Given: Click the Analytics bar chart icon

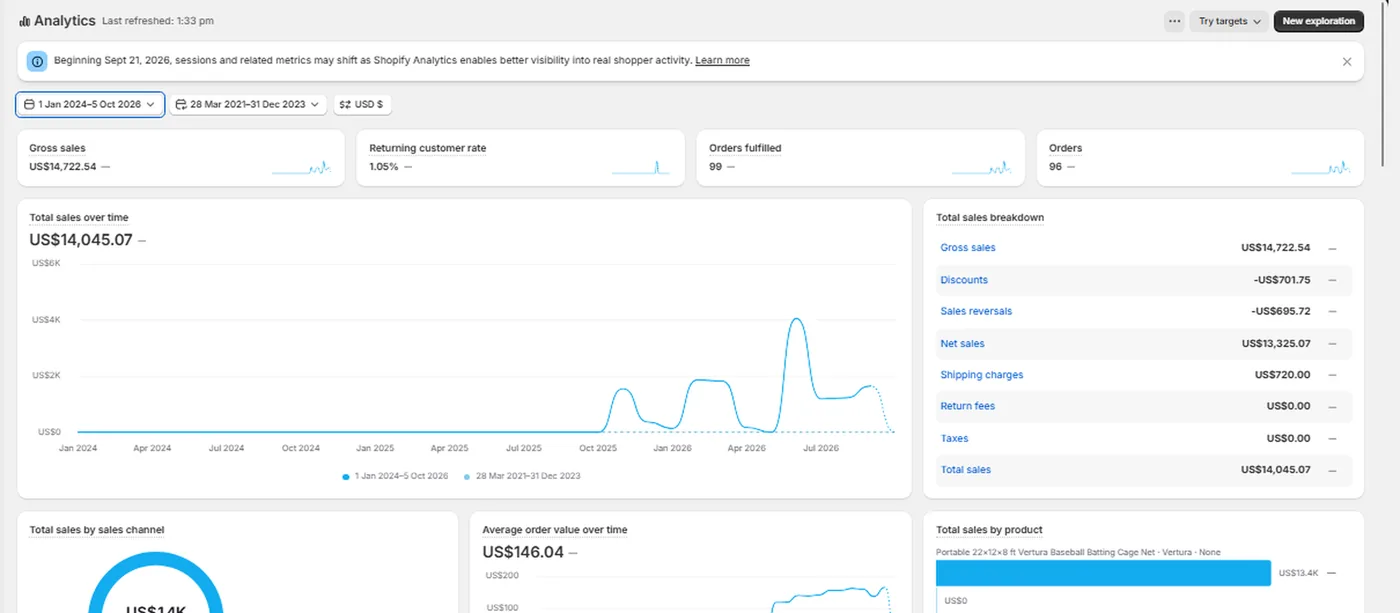Looking at the screenshot, I should (x=24, y=21).
